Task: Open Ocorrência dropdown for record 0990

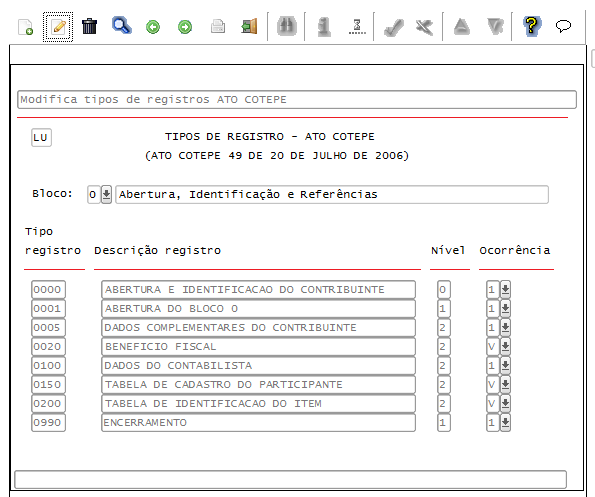Action: [x=505, y=422]
